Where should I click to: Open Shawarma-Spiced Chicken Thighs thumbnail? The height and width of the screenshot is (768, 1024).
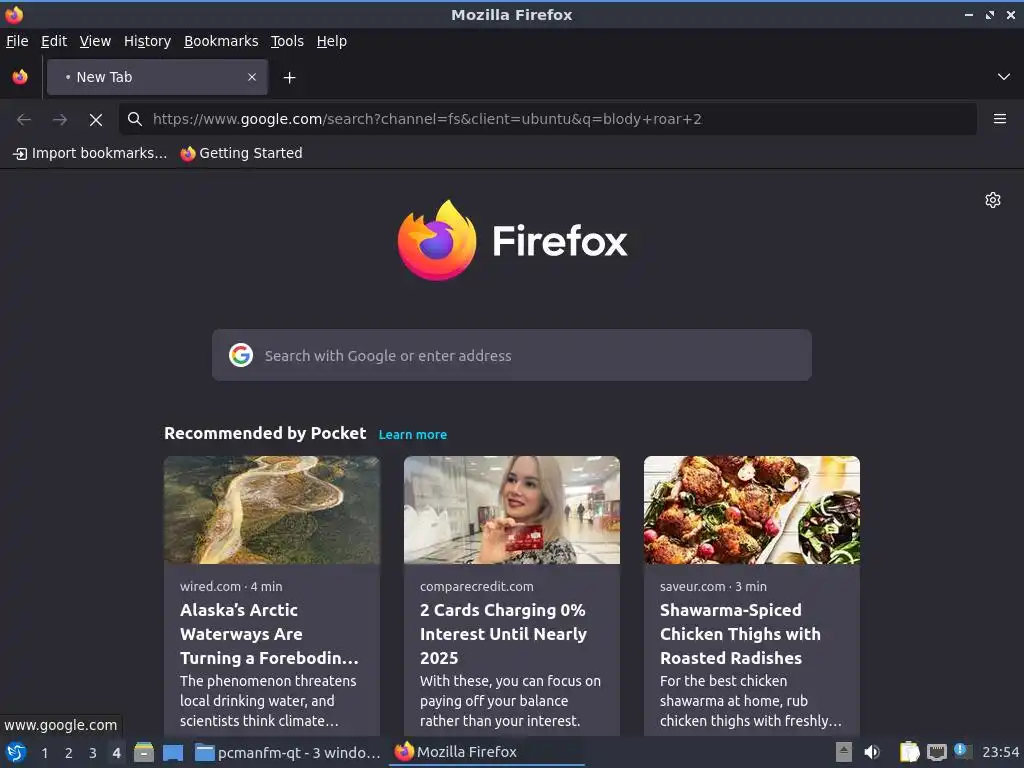point(752,510)
